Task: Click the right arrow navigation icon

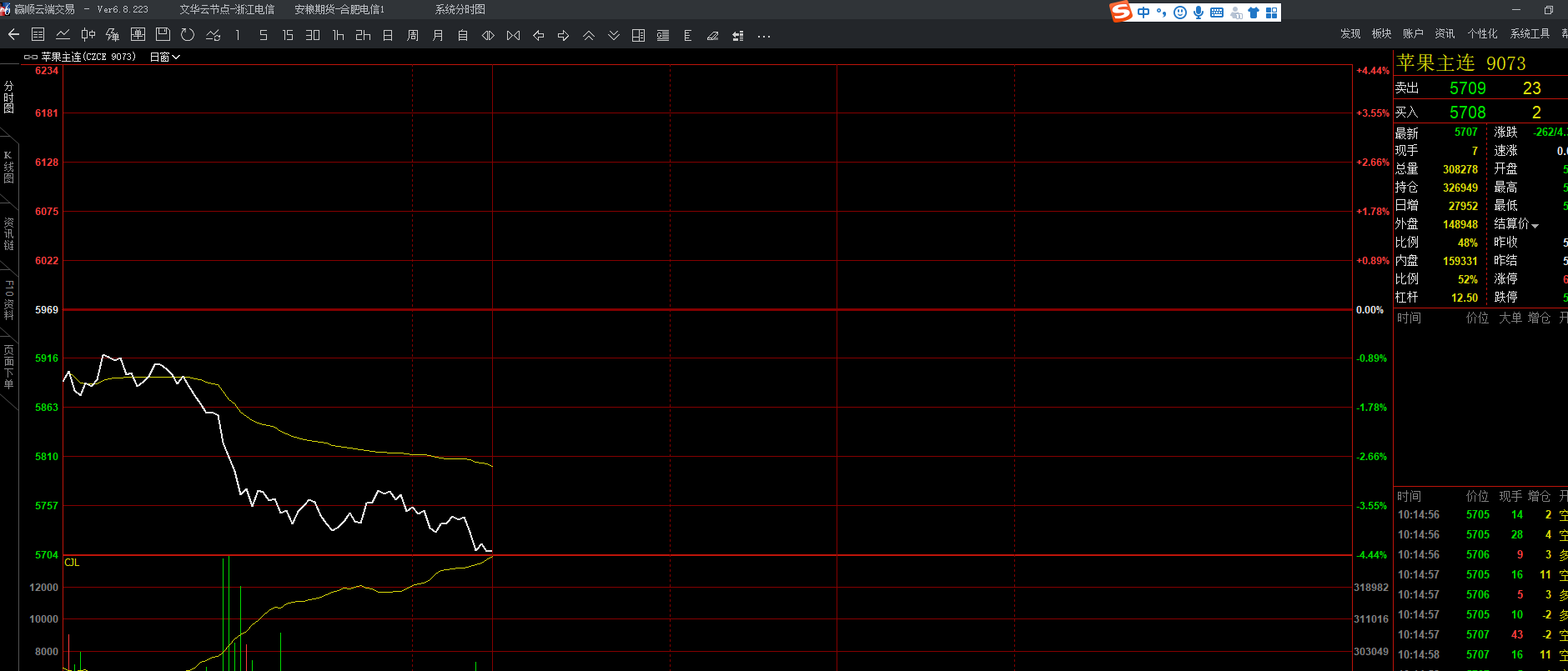Action: click(x=563, y=35)
